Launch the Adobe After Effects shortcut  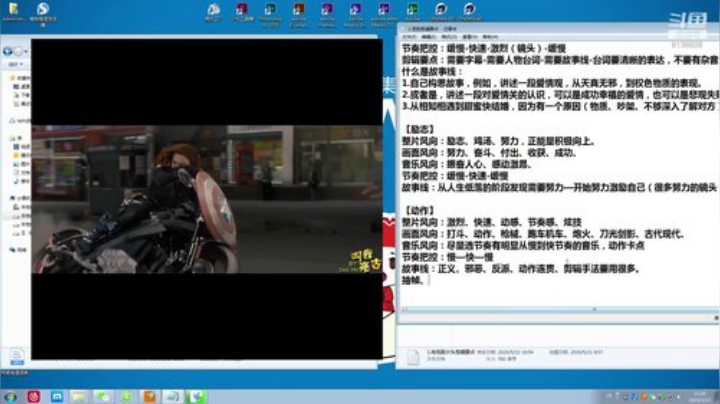coord(384,14)
